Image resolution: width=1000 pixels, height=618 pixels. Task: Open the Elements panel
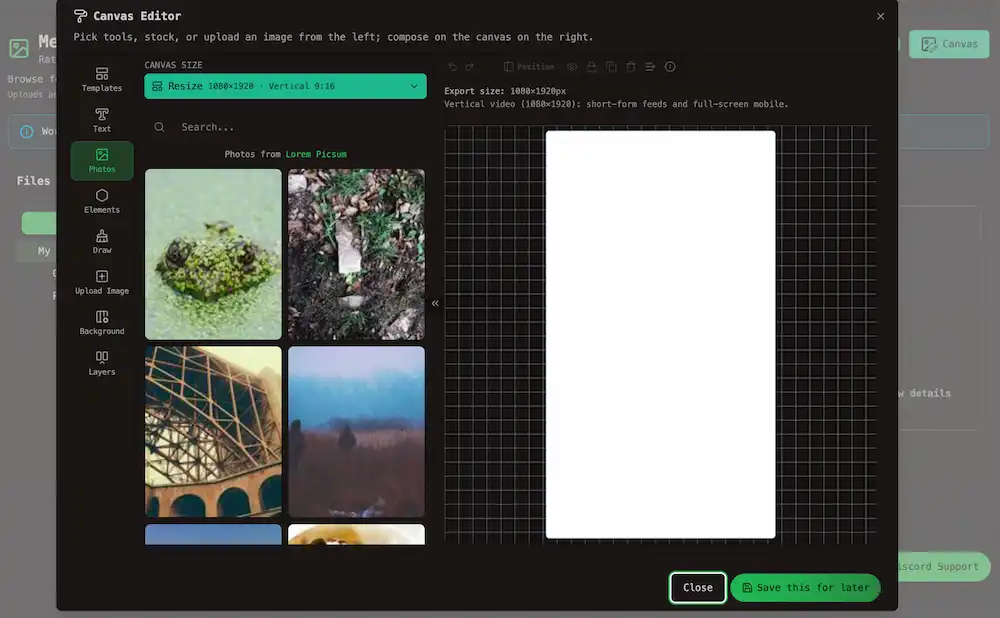point(101,201)
